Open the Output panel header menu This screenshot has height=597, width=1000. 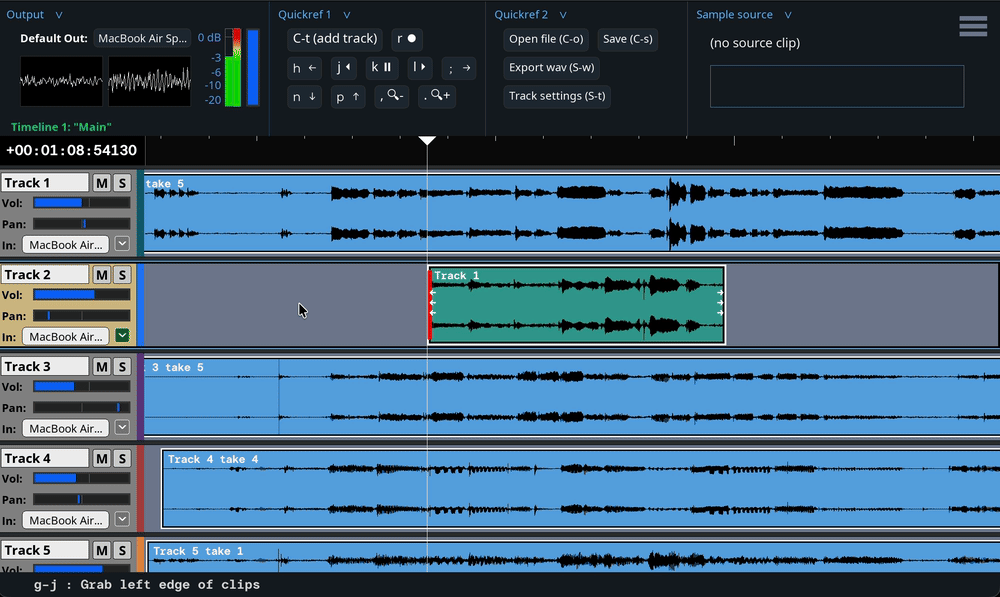pyautogui.click(x=59, y=15)
